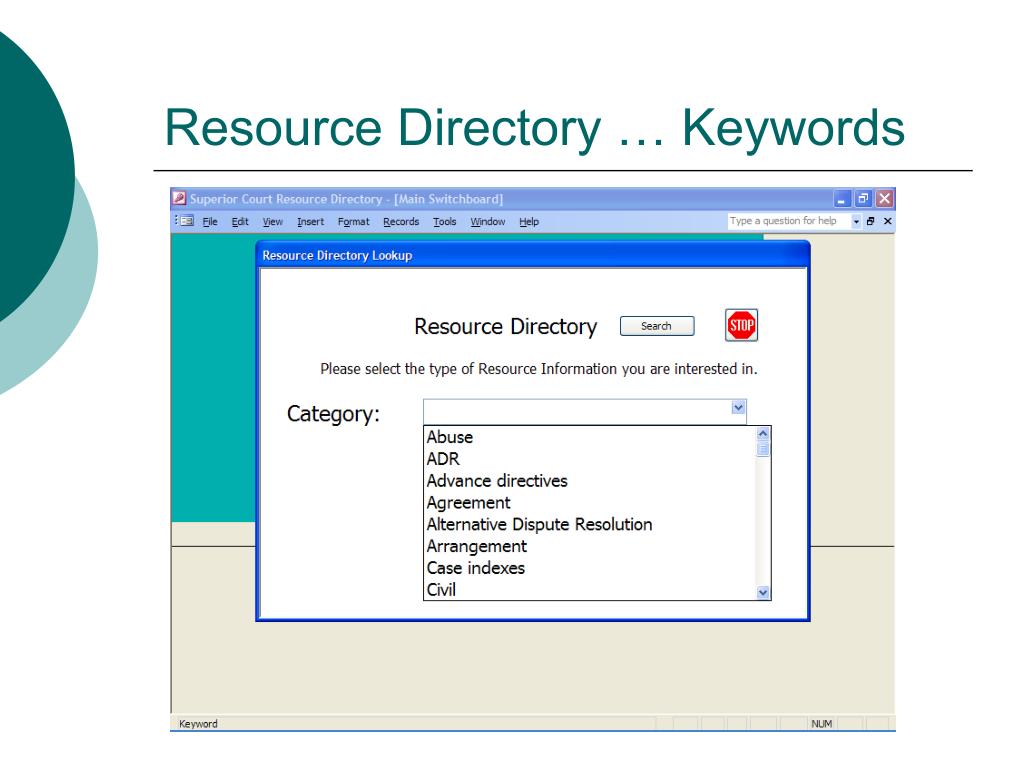The image size is (1024, 768).
Task: Minimize the Superior Court Resource Directory window
Action: point(842,199)
